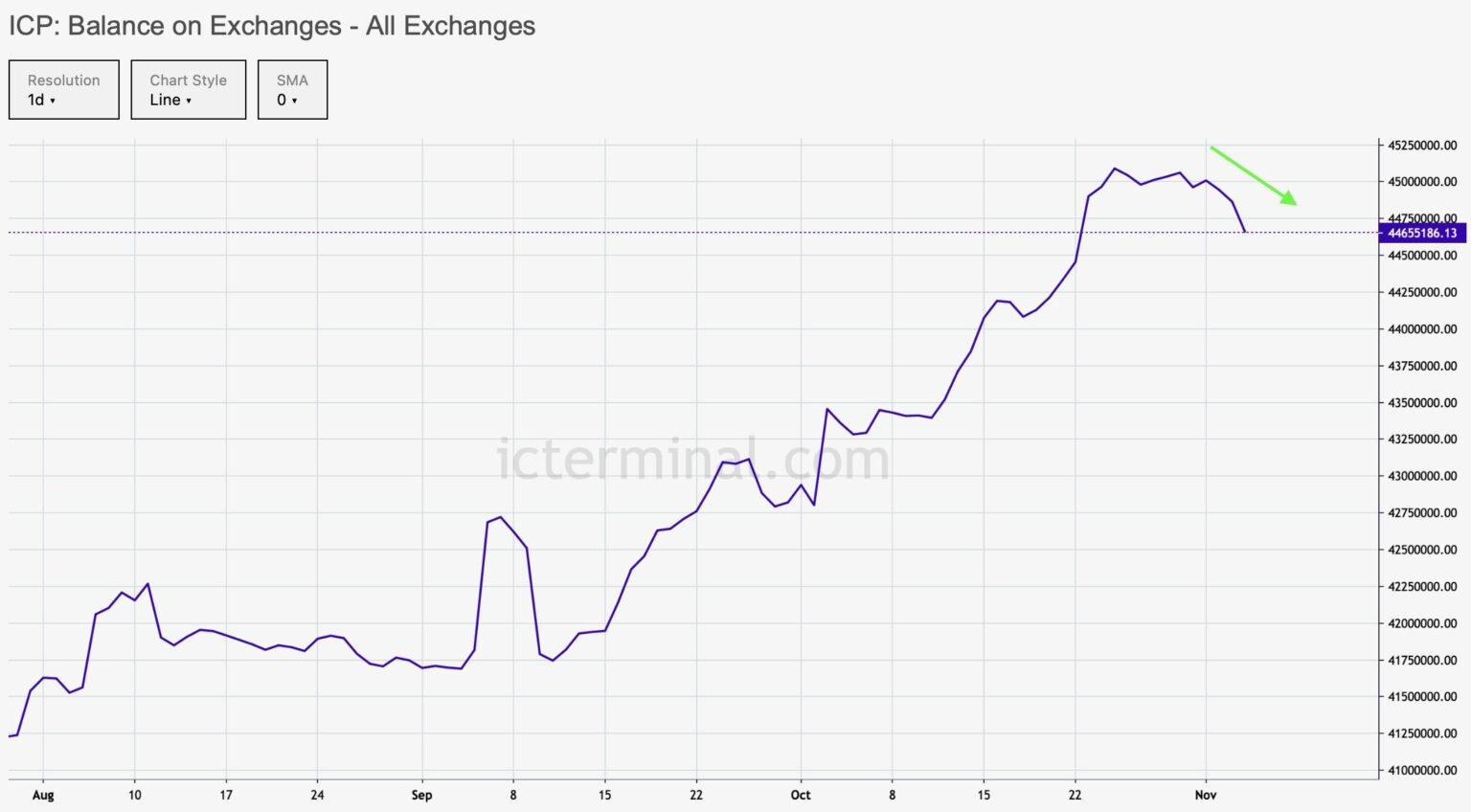
Task: Click the early September spike peak on the line
Action: click(x=500, y=517)
